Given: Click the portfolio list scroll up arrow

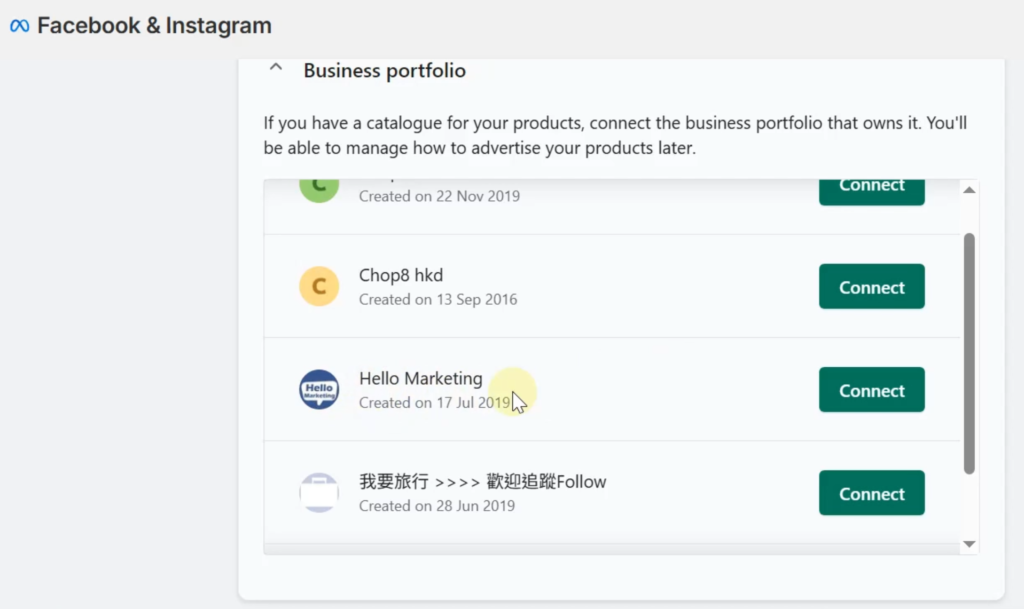Looking at the screenshot, I should click(968, 190).
